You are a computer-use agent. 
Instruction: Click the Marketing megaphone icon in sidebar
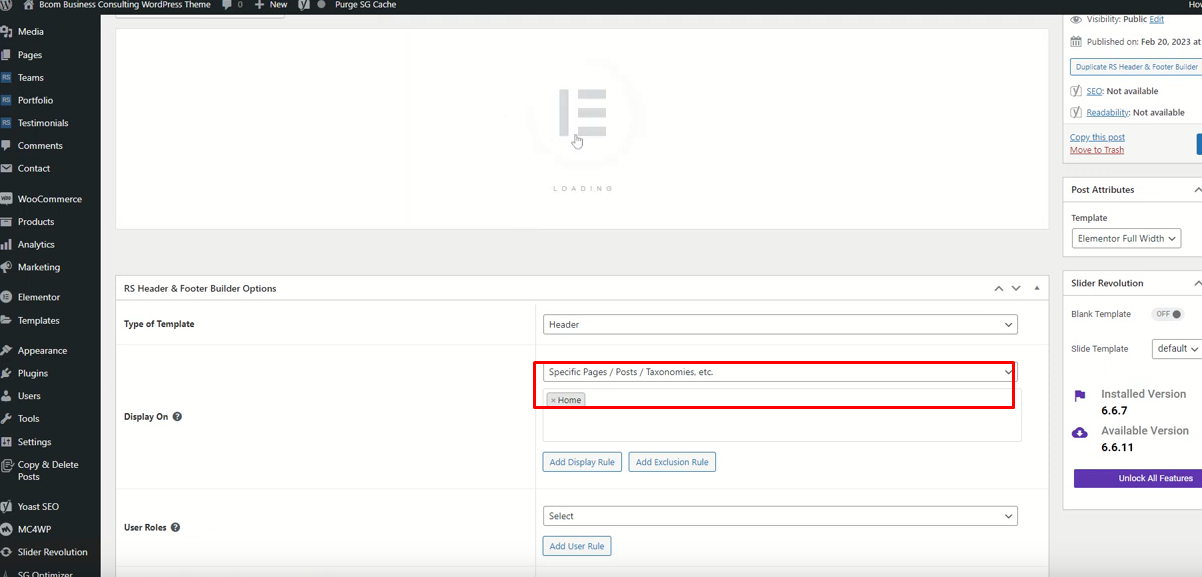(7, 267)
